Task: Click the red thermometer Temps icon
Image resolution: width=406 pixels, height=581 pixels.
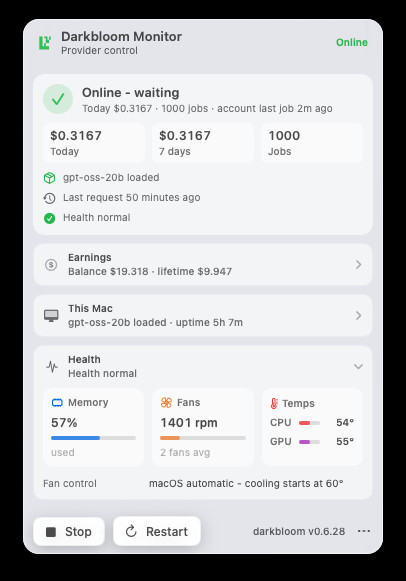Action: point(274,404)
